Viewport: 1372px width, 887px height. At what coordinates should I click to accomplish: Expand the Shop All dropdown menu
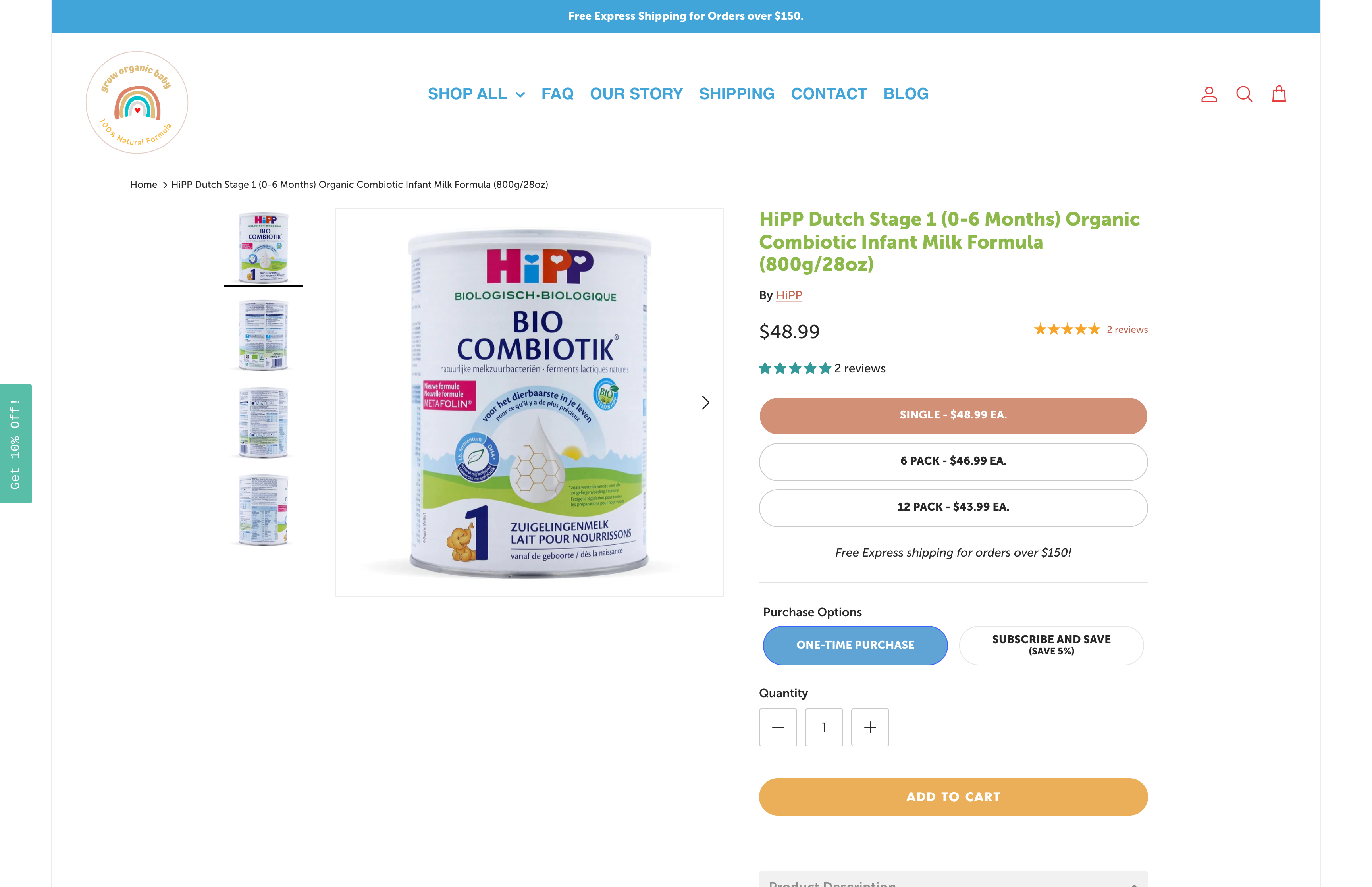476,94
